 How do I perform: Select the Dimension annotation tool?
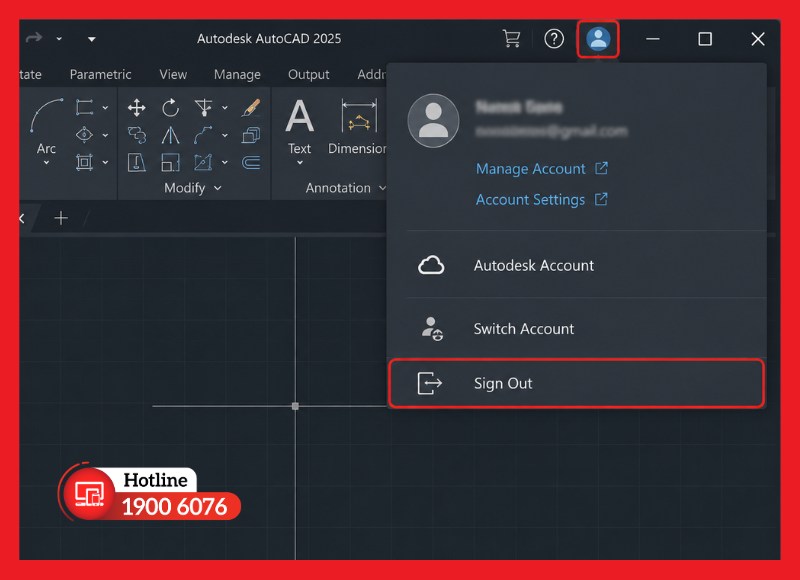[x=358, y=127]
